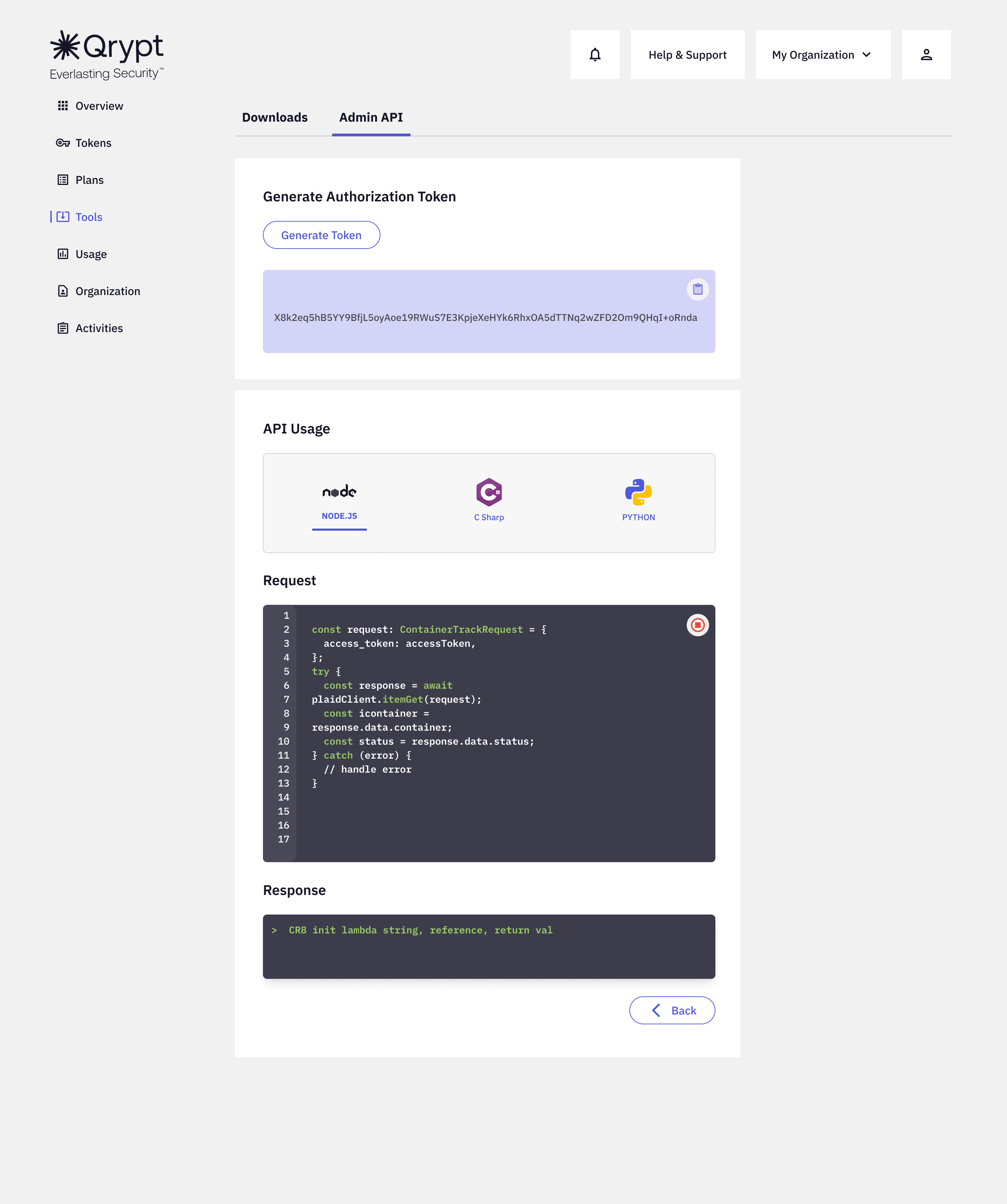Click the user profile icon

pos(926,55)
